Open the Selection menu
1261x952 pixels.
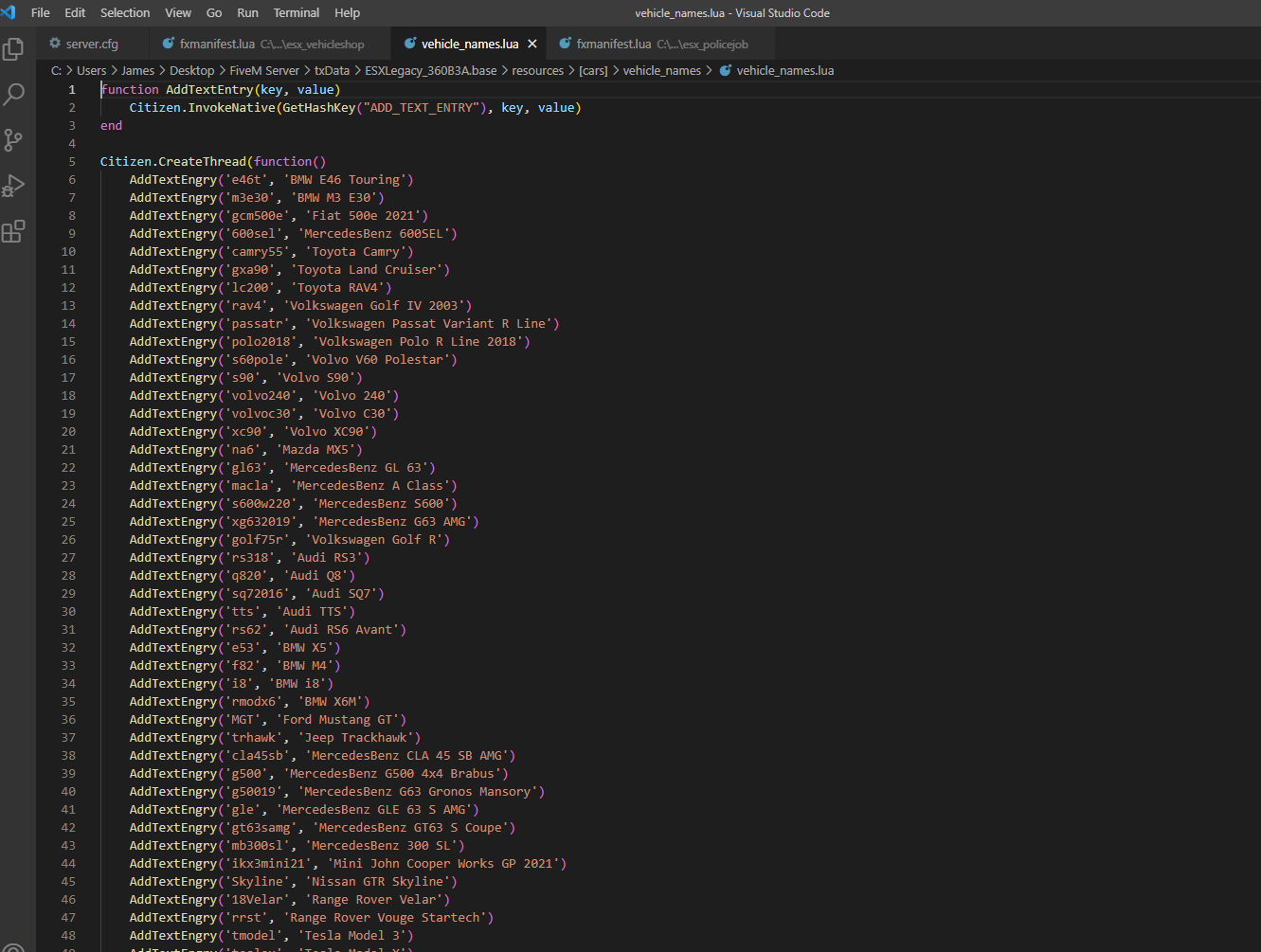click(125, 12)
